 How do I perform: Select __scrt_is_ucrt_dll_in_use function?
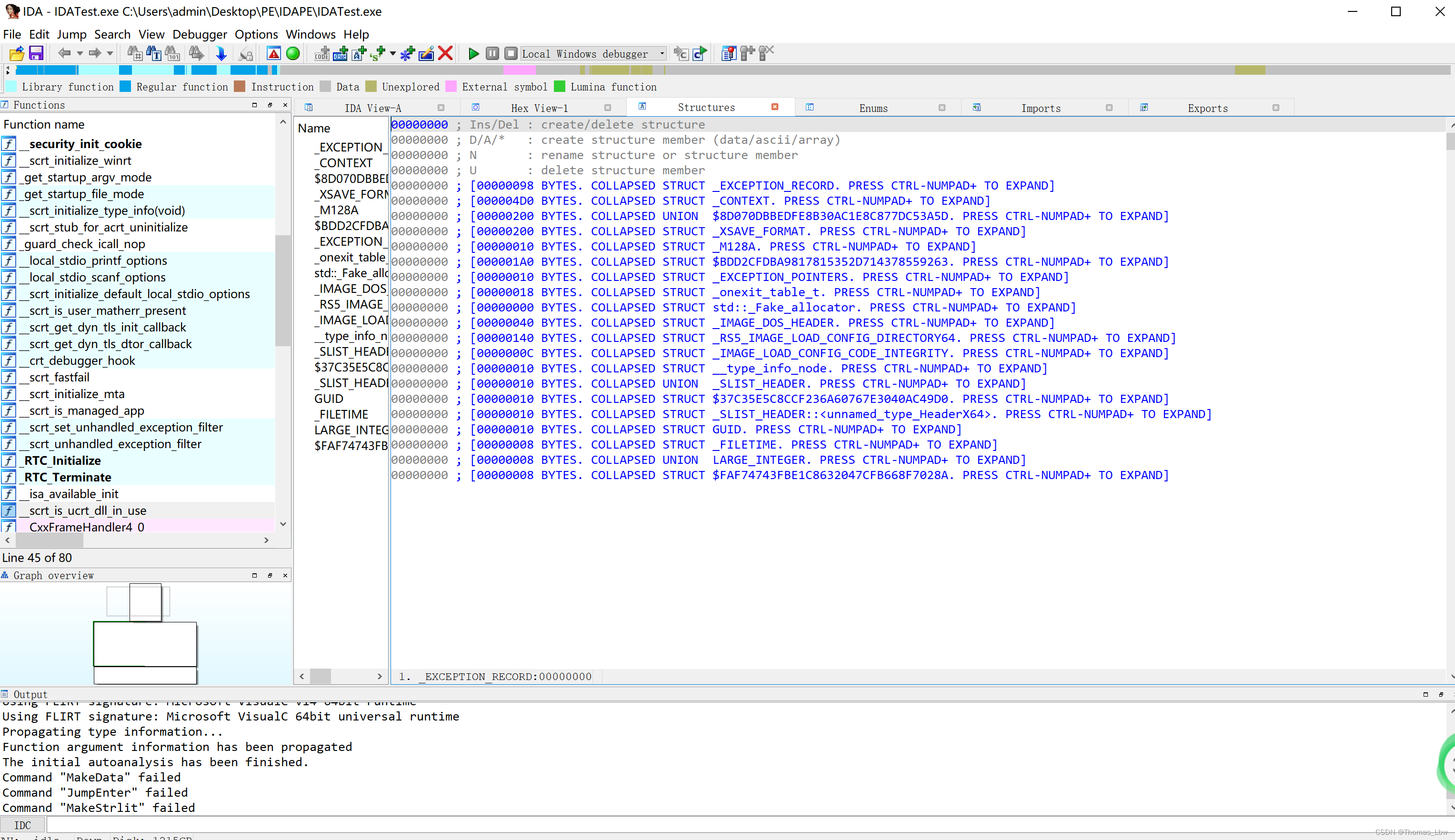click(x=137, y=510)
